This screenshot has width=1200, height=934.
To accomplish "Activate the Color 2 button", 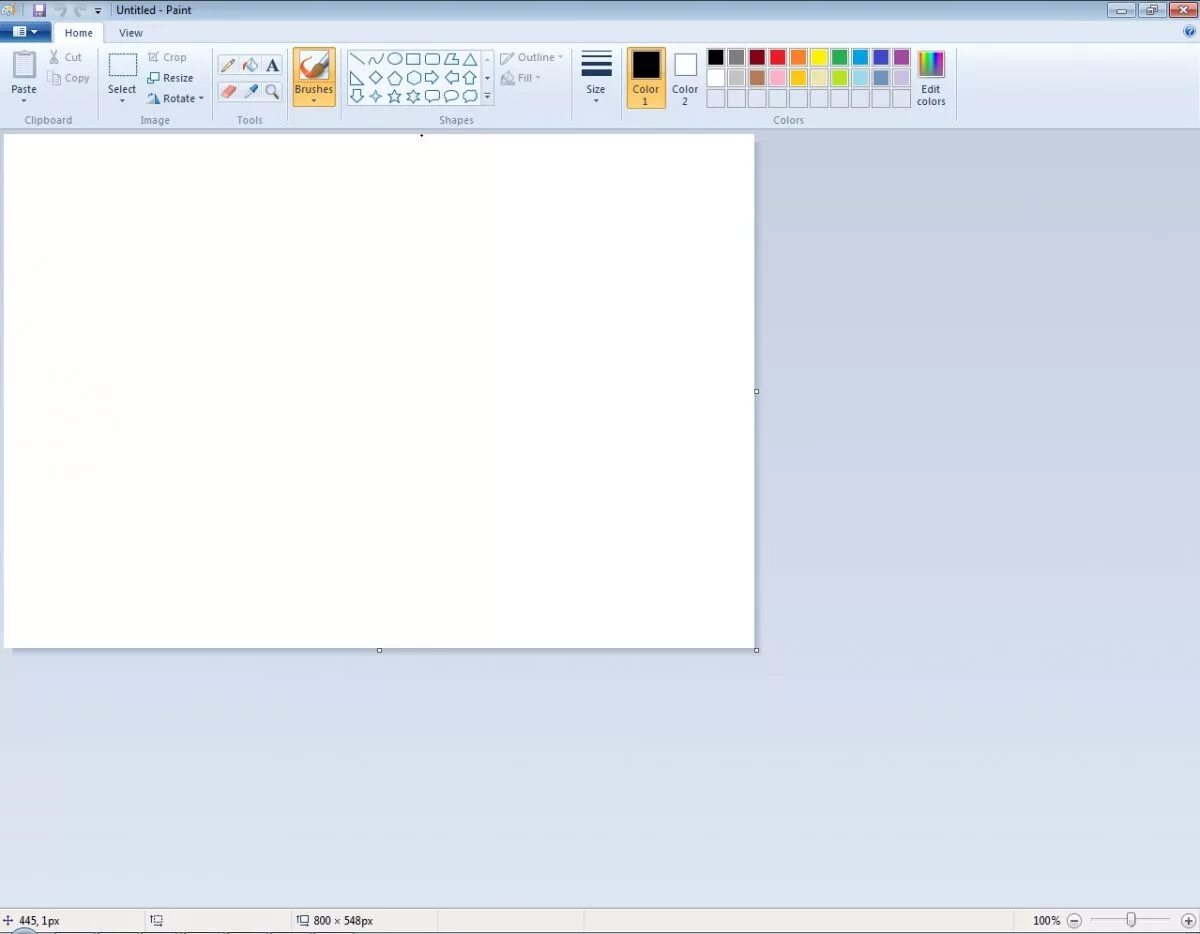I will [685, 78].
